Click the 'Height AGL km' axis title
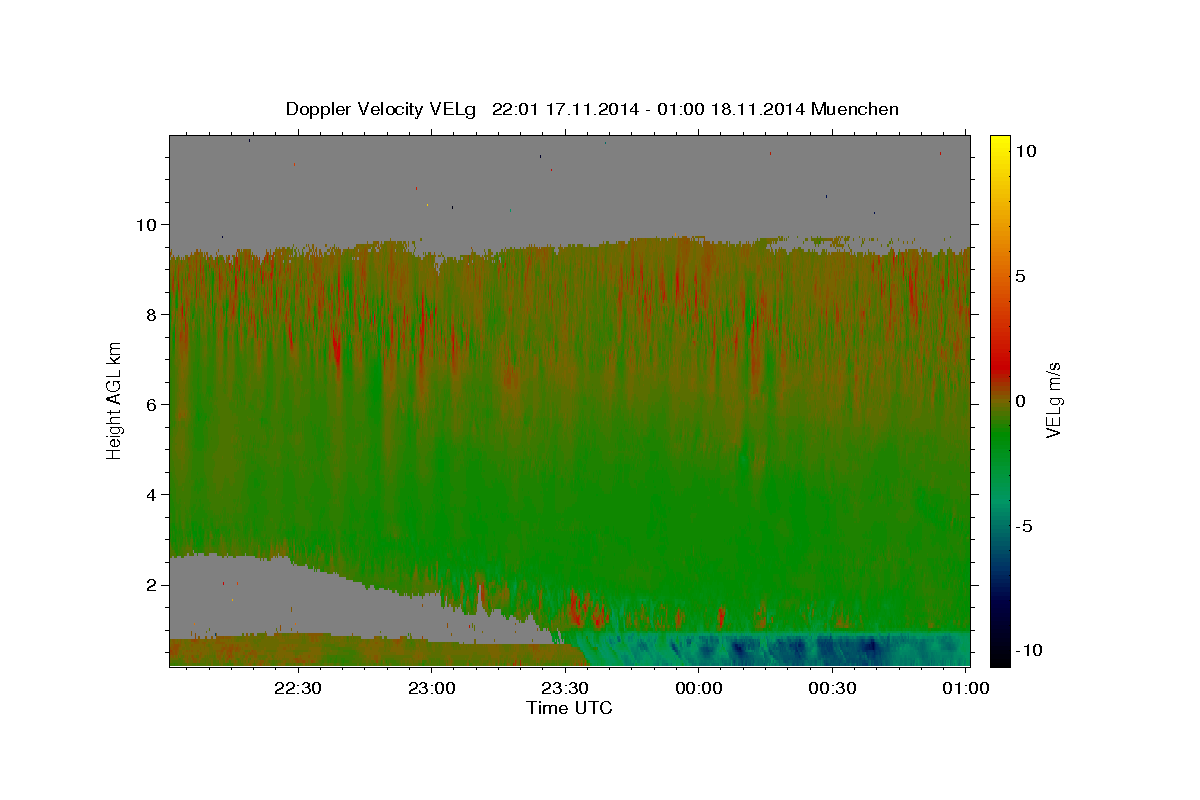 click(x=115, y=399)
